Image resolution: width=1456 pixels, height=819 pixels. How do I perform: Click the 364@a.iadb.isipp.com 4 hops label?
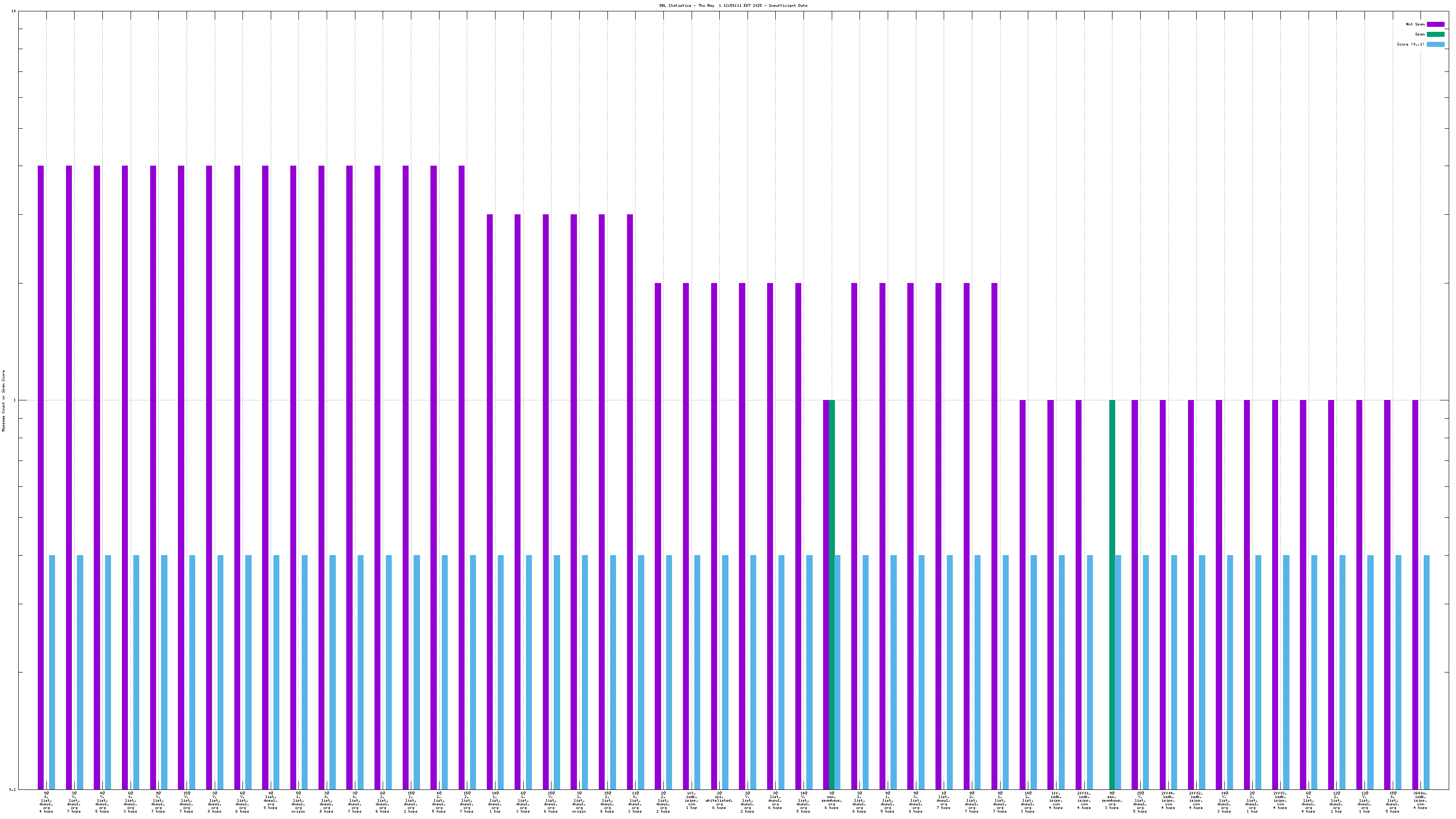coord(1421,801)
